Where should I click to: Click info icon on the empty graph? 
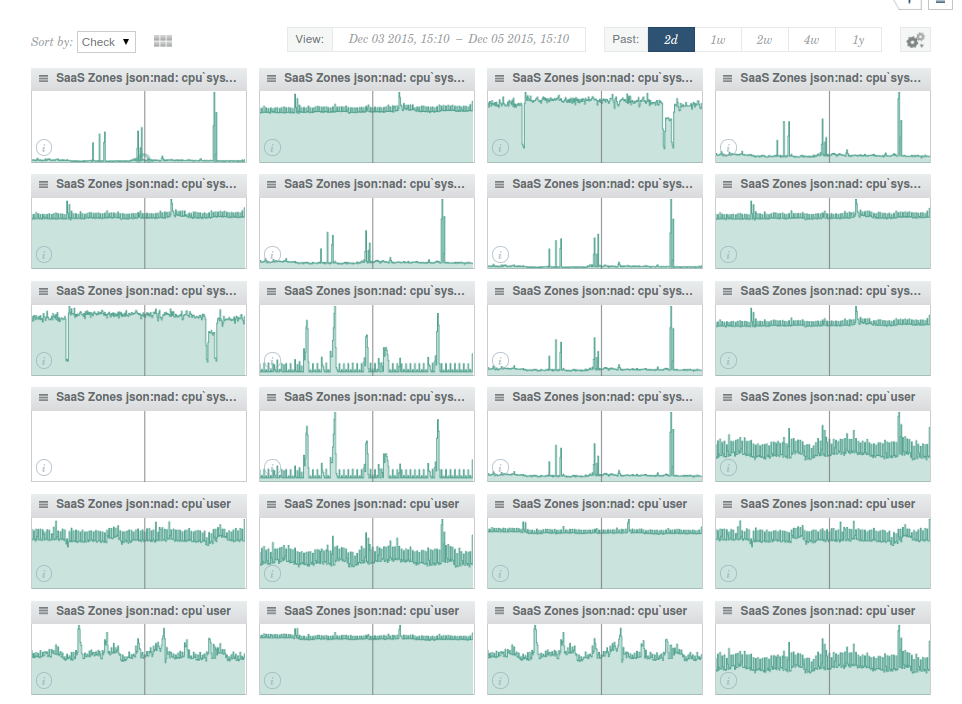click(43, 467)
